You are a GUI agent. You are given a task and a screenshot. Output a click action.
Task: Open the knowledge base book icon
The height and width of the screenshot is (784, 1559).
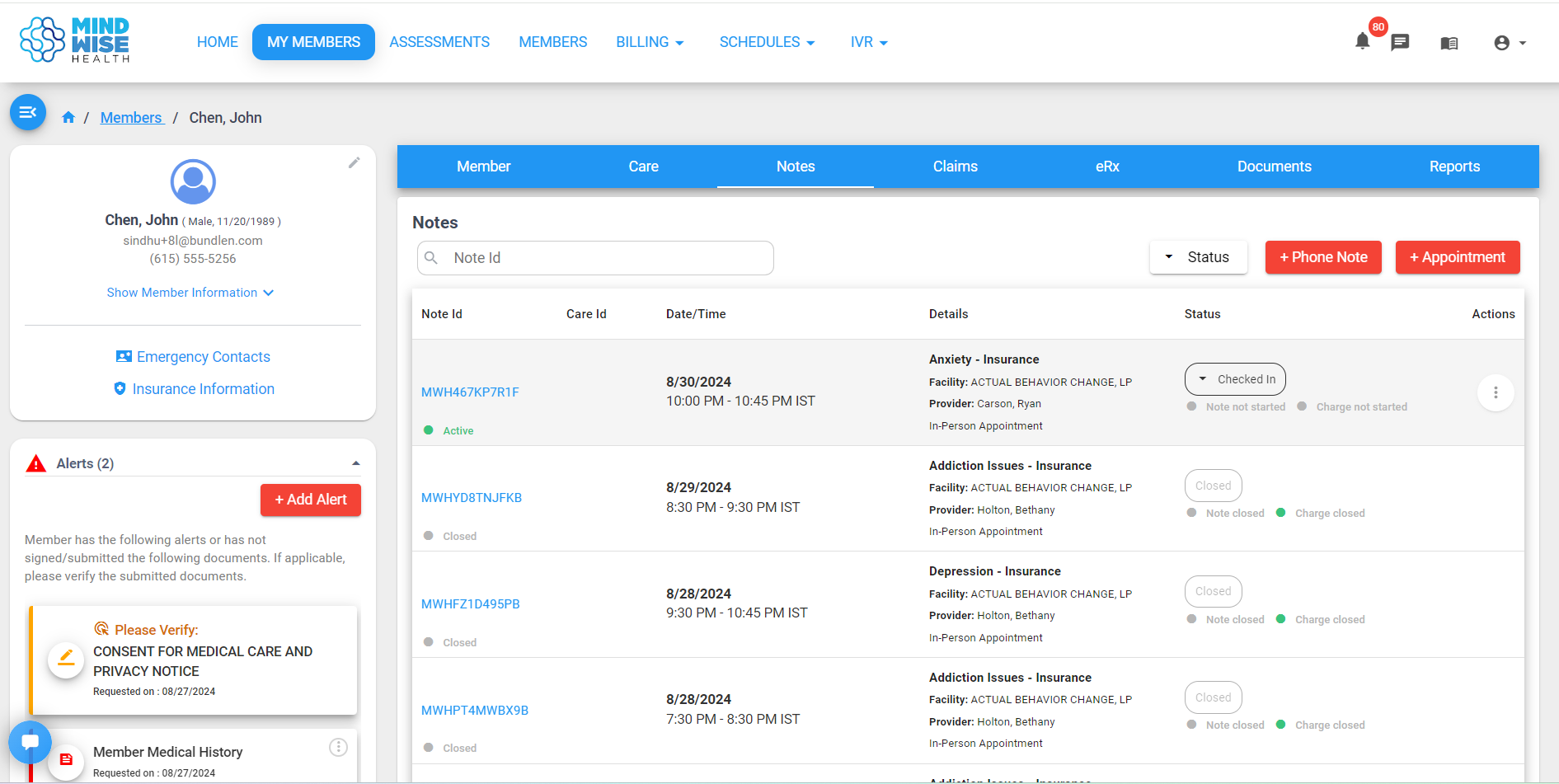pyautogui.click(x=1449, y=42)
